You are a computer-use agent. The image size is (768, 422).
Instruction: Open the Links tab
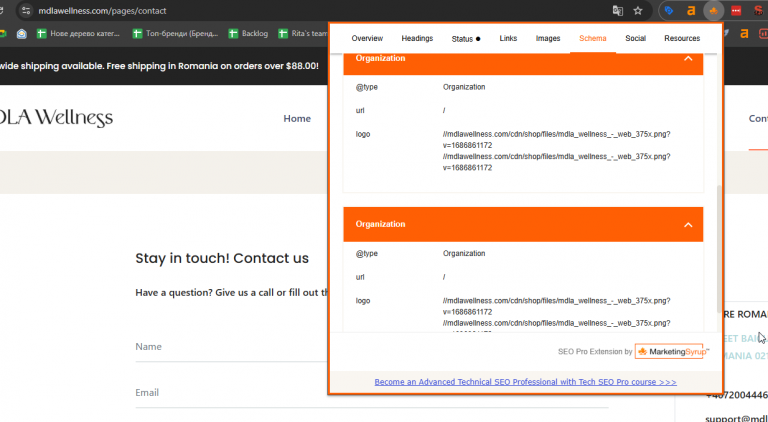(x=508, y=38)
